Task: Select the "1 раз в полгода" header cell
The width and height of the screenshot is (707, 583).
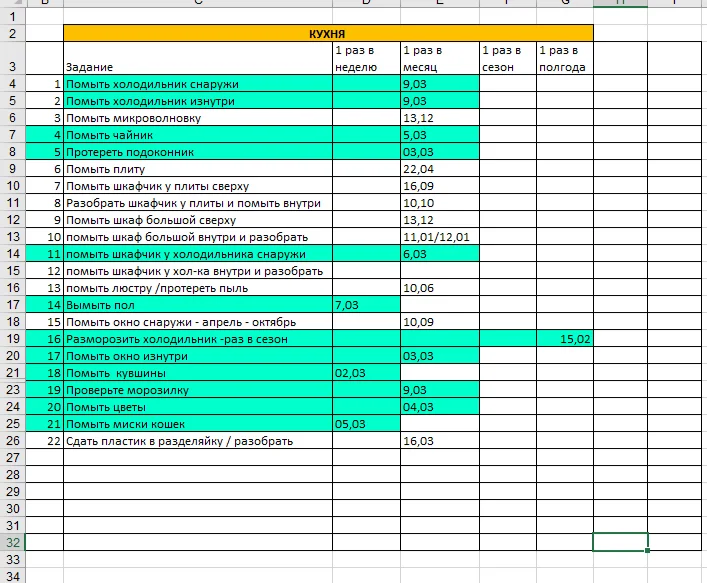Action: click(x=565, y=59)
